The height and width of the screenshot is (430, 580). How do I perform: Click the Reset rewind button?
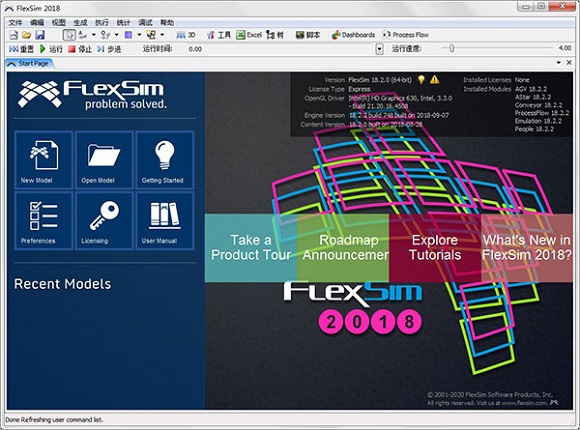click(x=21, y=49)
